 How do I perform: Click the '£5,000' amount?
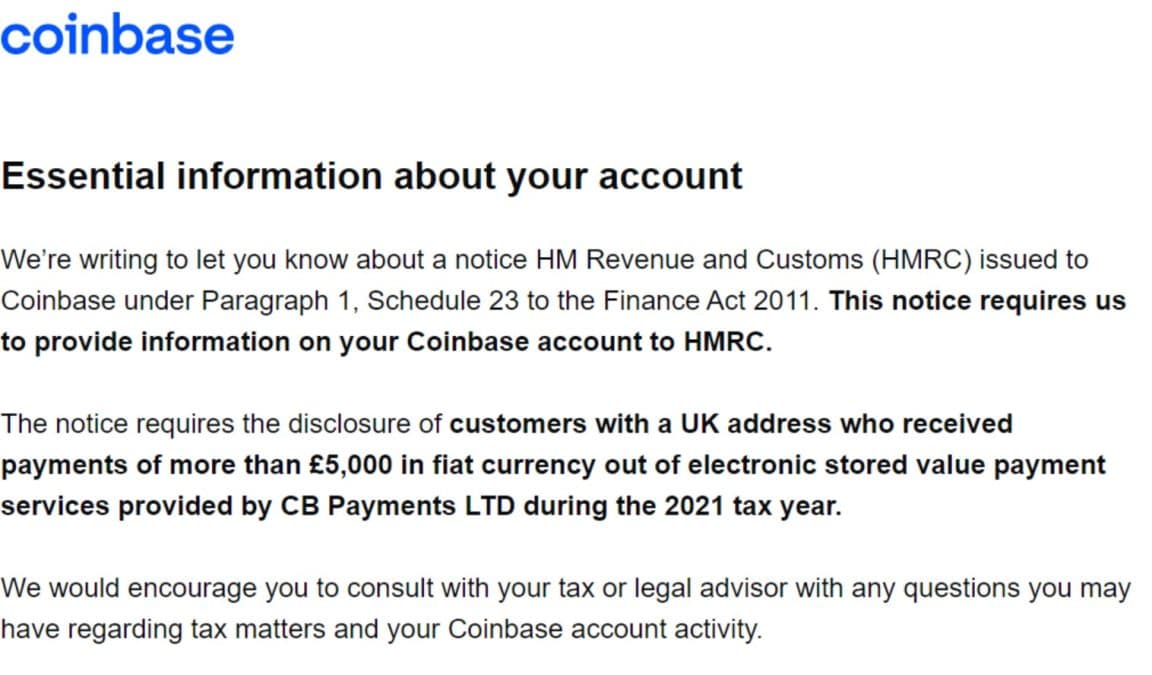(x=351, y=466)
